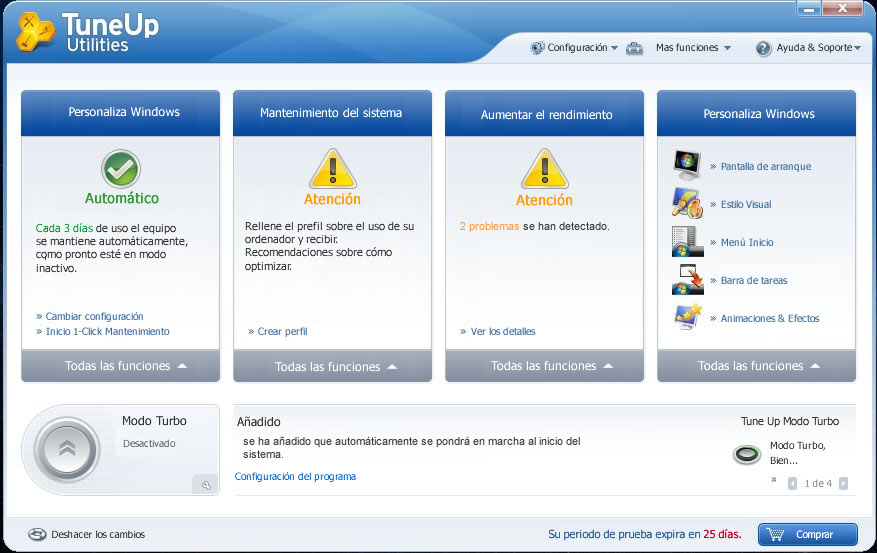Click the Ver los detalles link

503,332
